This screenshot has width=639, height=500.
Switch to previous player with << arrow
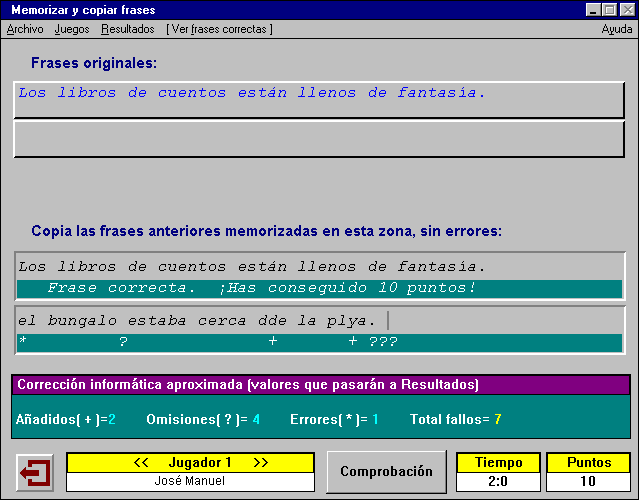click(140, 462)
